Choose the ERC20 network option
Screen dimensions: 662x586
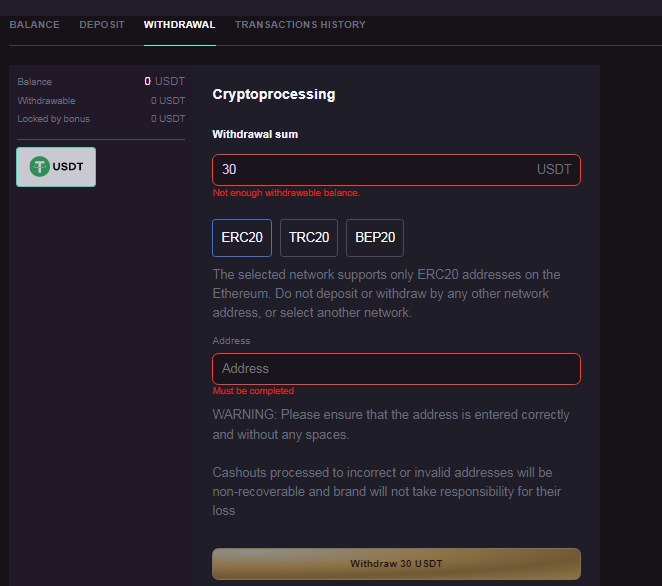point(242,238)
